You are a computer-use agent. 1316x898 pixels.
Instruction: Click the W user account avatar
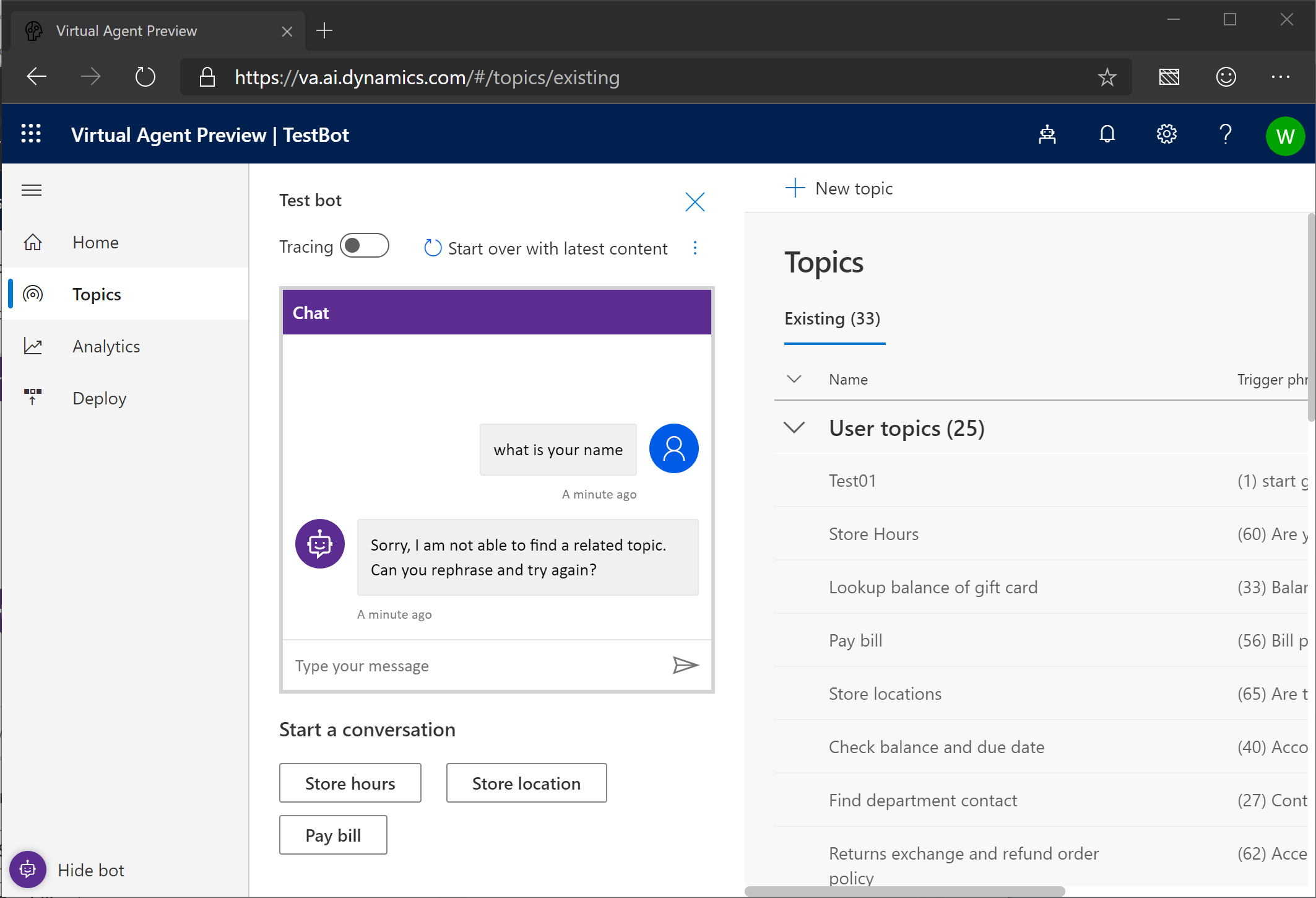[x=1285, y=136]
